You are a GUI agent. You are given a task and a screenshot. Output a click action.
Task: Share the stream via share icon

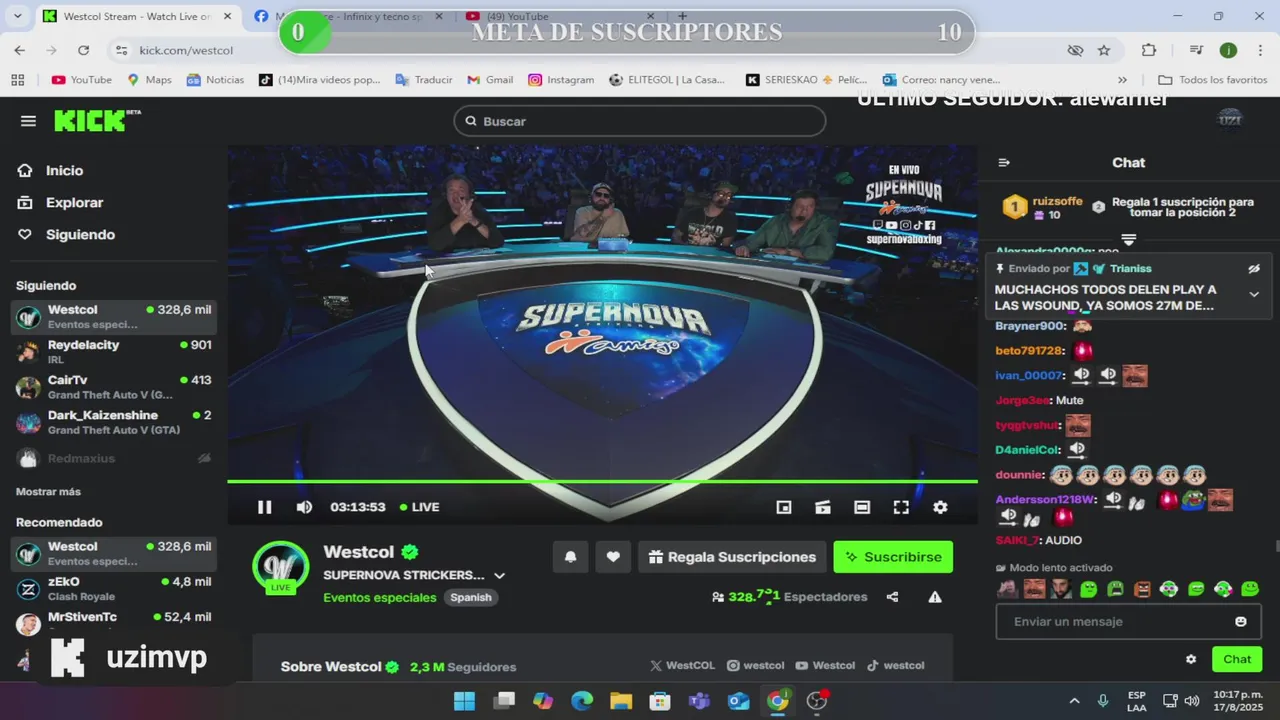coord(892,597)
